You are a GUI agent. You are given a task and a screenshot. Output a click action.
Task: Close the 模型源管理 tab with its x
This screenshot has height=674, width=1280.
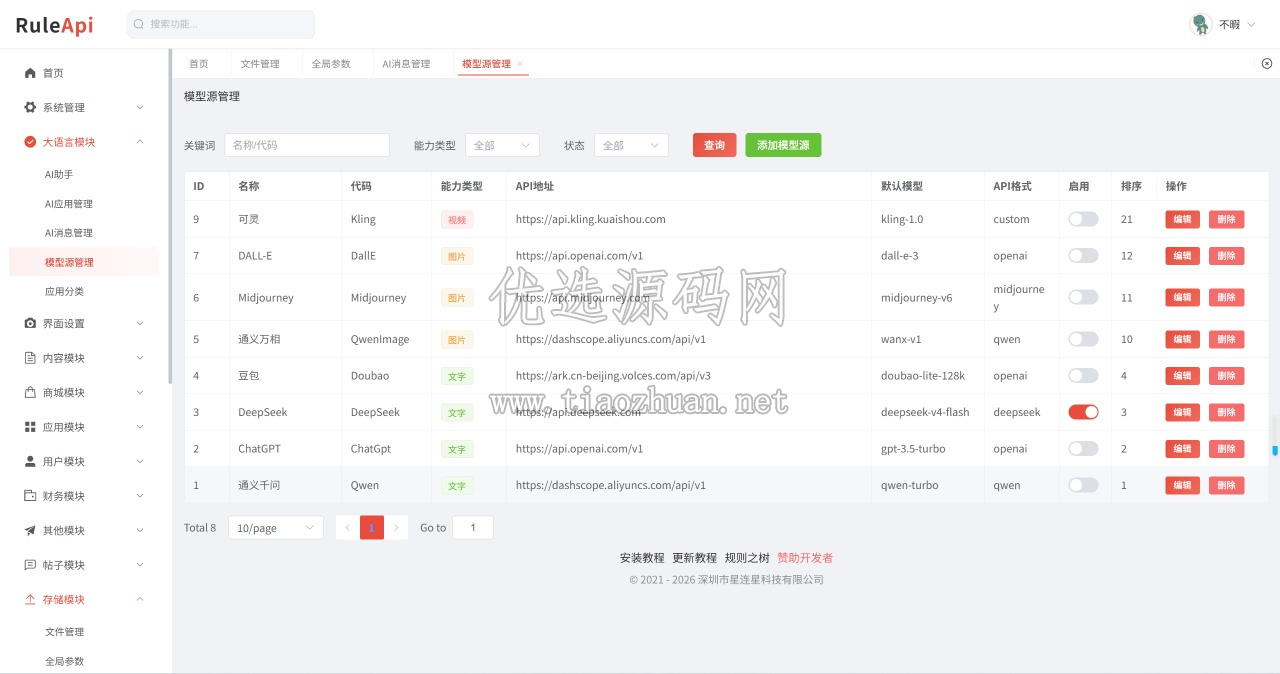(x=520, y=64)
